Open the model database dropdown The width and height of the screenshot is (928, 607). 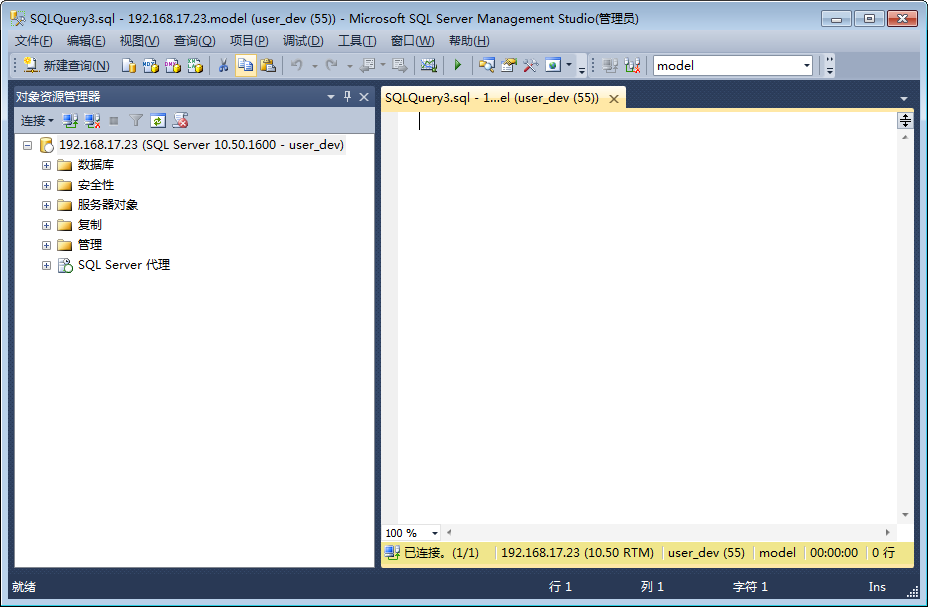[806, 66]
